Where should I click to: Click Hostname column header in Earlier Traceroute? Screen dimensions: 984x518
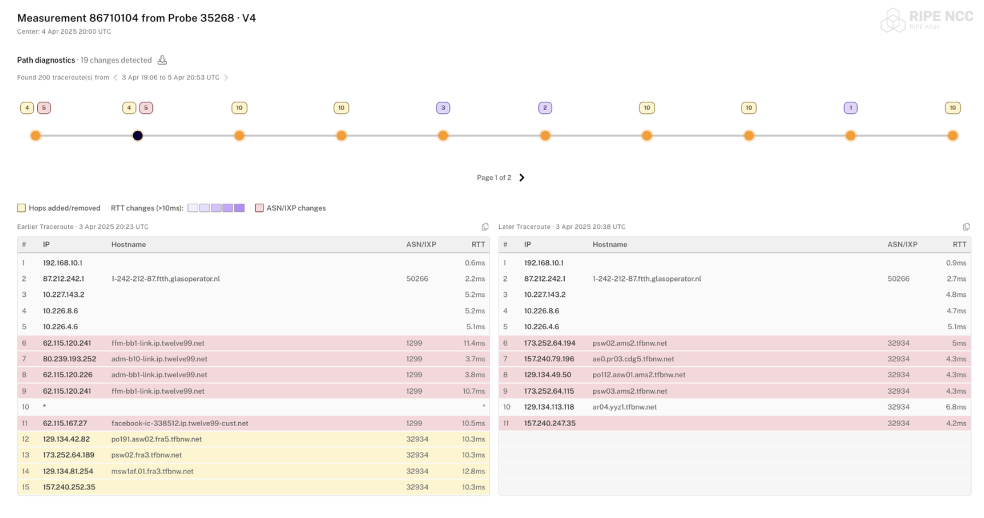tap(129, 244)
